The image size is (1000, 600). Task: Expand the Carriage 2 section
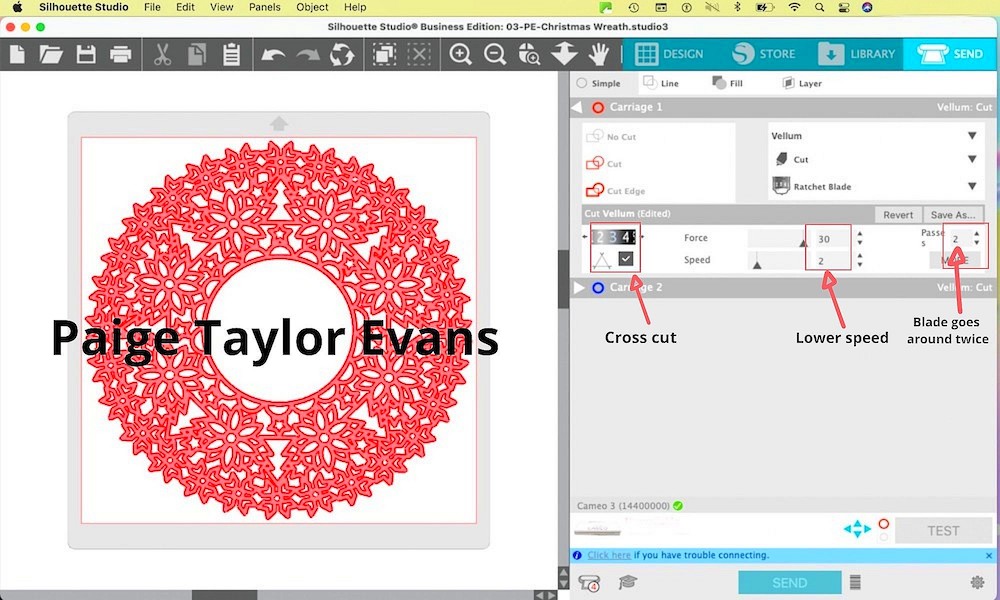[579, 288]
